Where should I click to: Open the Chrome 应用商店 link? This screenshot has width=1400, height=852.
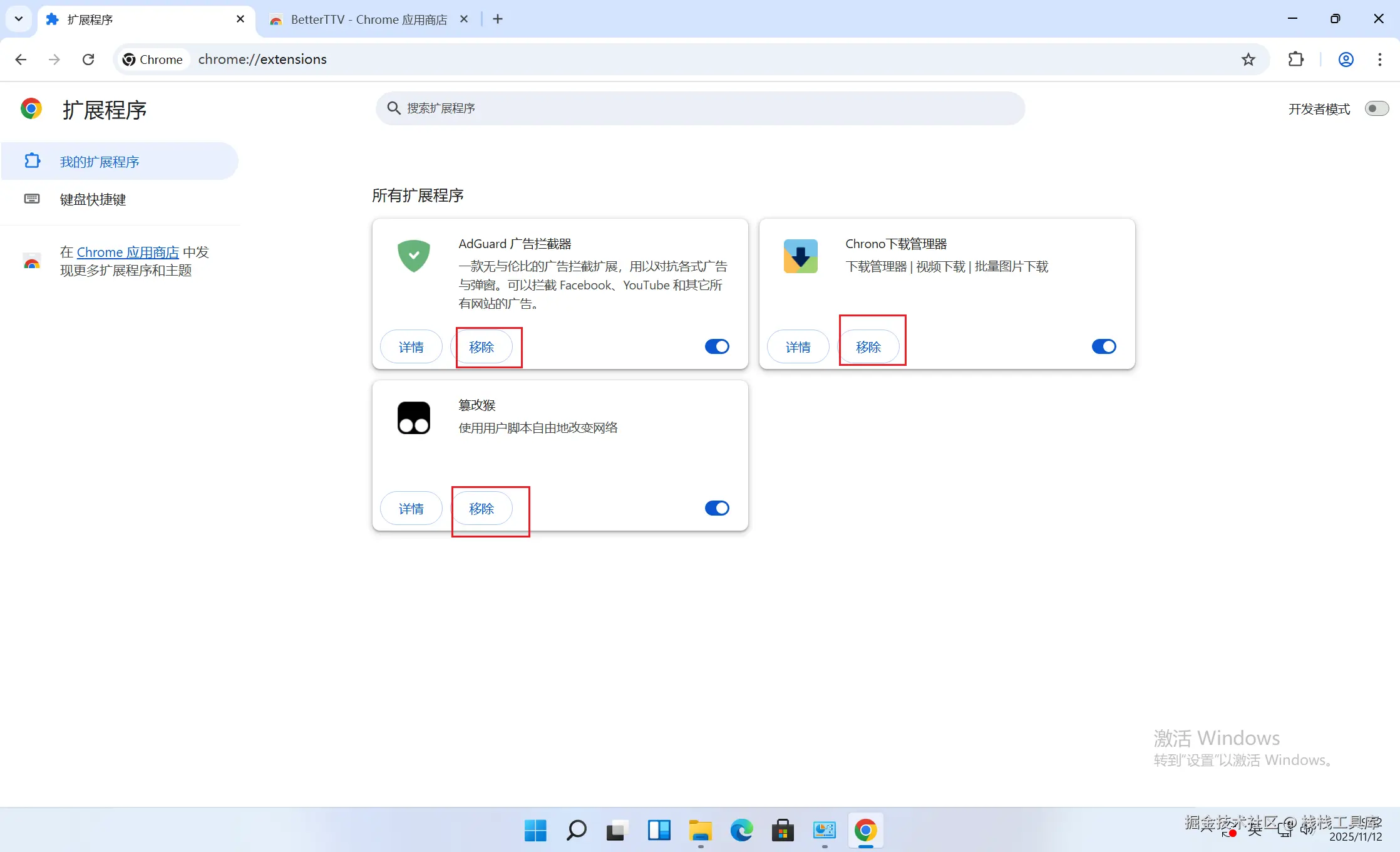(x=128, y=252)
